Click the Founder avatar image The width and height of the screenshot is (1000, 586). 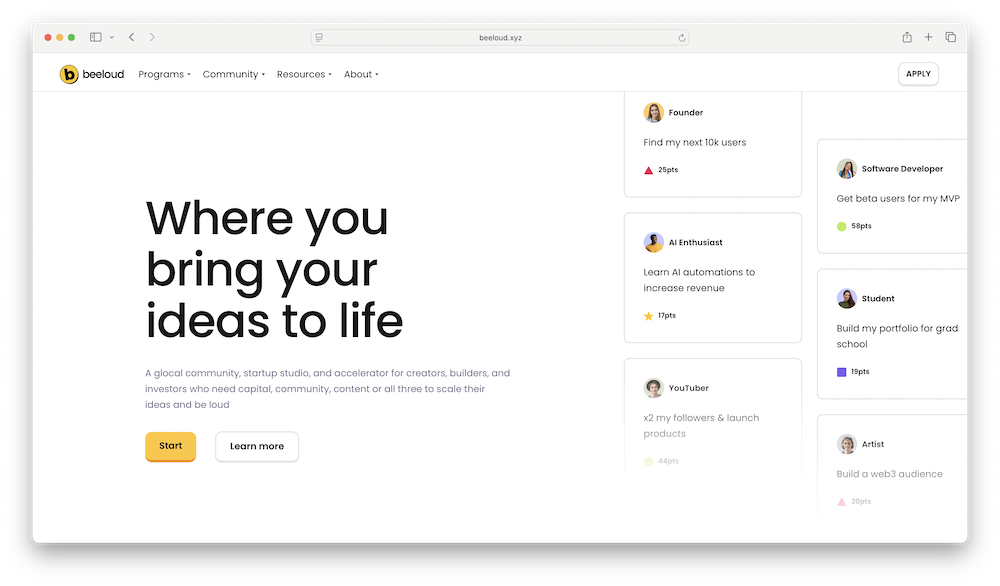click(654, 112)
